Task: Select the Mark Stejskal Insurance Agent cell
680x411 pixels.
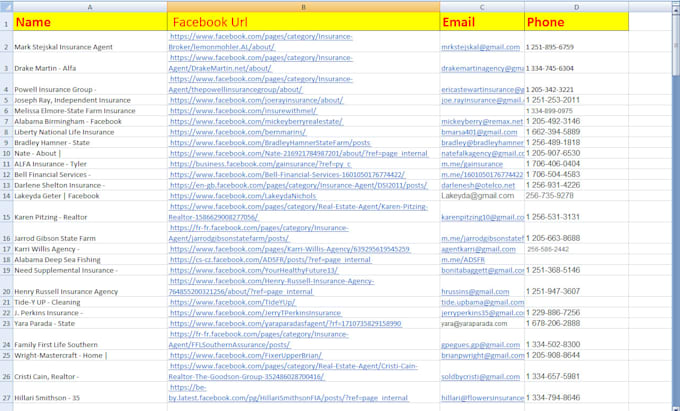Action: (90, 42)
